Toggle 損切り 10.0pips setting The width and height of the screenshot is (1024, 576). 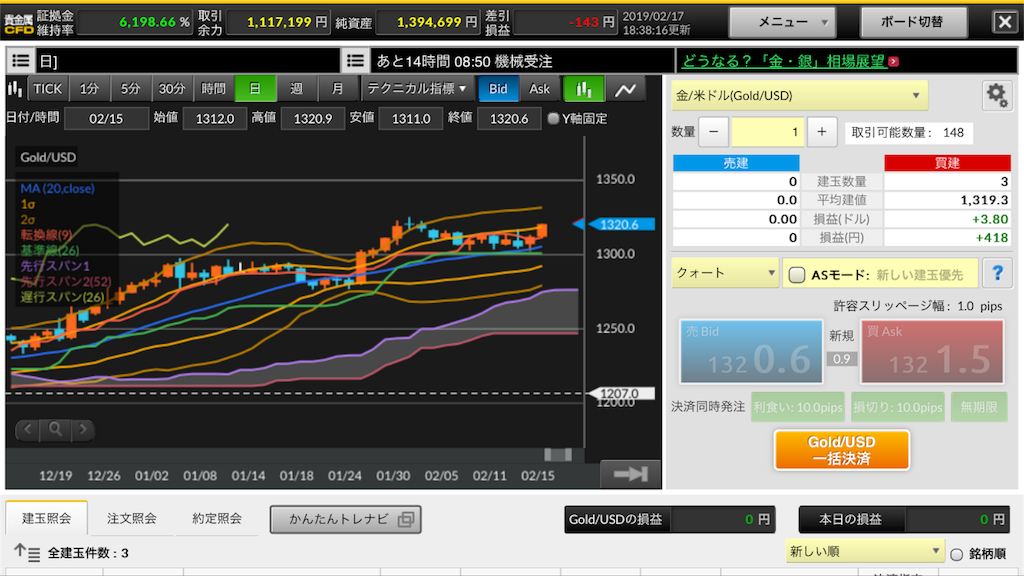click(897, 407)
